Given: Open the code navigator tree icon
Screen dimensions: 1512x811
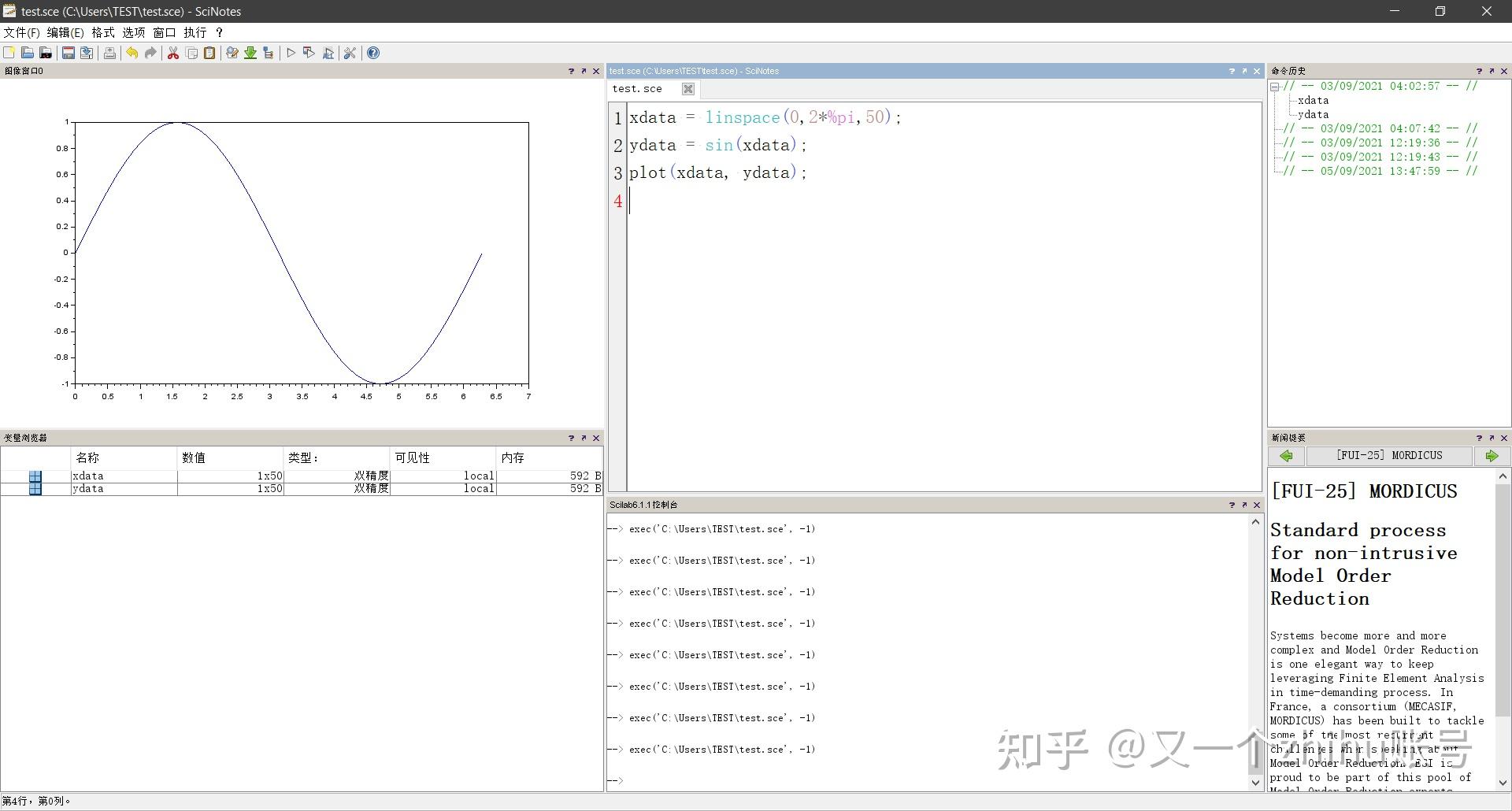Looking at the screenshot, I should coord(269,53).
